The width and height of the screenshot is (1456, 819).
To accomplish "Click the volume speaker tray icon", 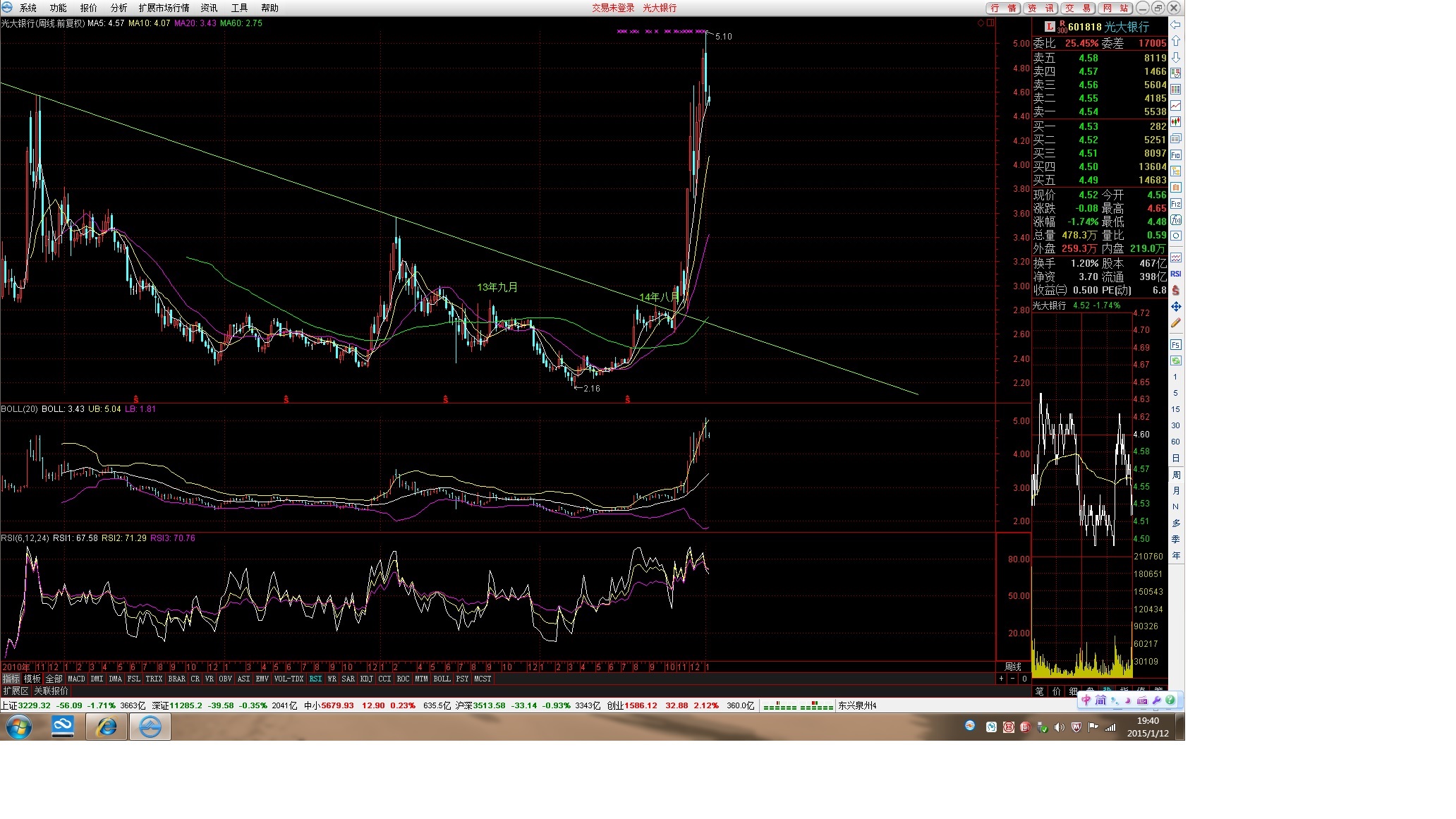I will point(1059,727).
